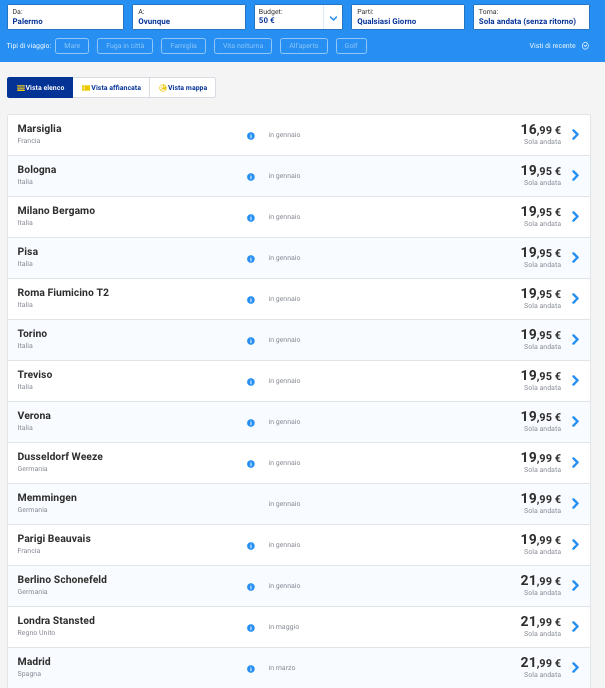
Task: Click the Da: Palermo departure field
Action: [x=66, y=17]
